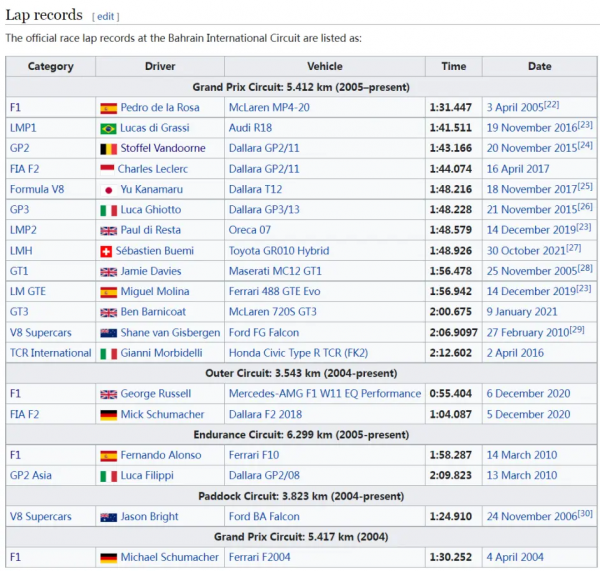600x571 pixels.
Task: Click the Japanese flag next to Yu Kanamaru
Action: (x=108, y=189)
